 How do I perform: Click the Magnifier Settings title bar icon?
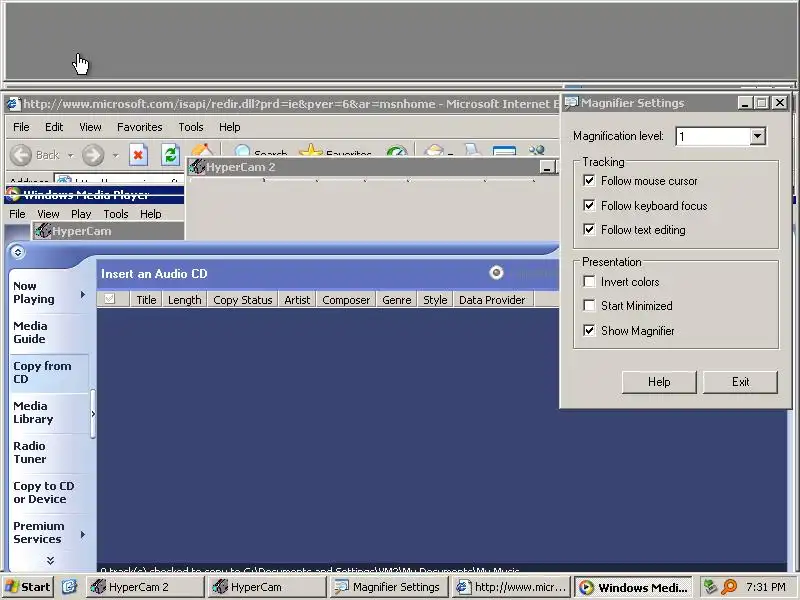click(571, 103)
